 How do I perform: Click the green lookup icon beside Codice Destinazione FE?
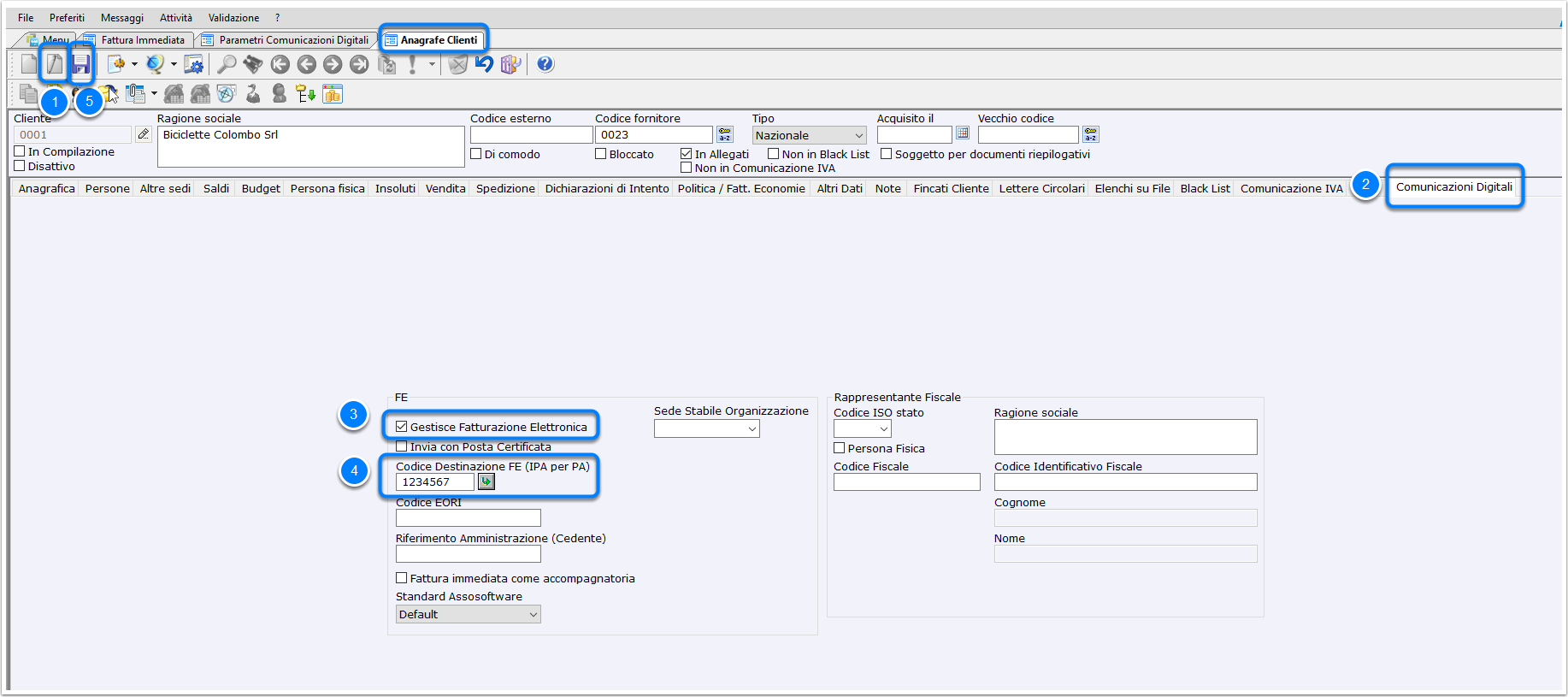486,481
